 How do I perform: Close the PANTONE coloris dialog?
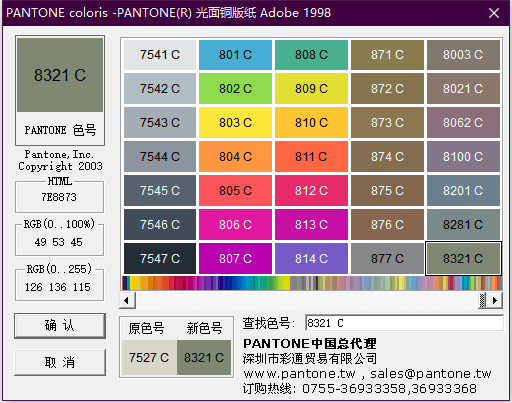pyautogui.click(x=494, y=13)
